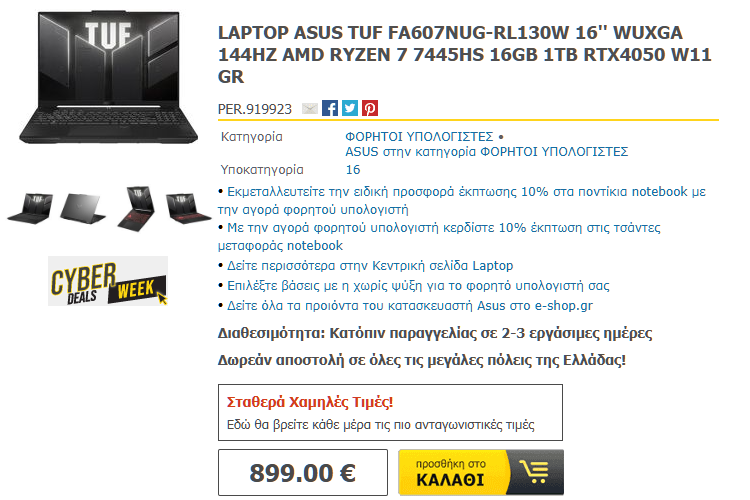Pin product on Pinterest

click(x=370, y=109)
